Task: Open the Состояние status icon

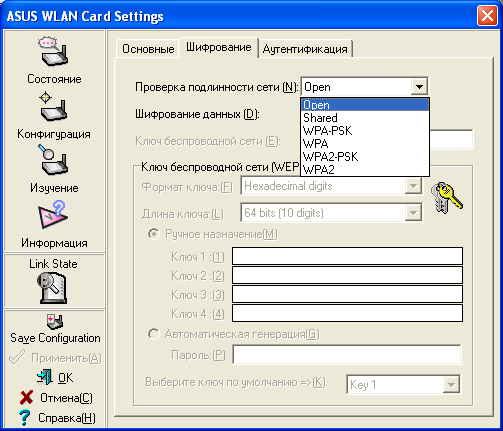Action: (53, 51)
